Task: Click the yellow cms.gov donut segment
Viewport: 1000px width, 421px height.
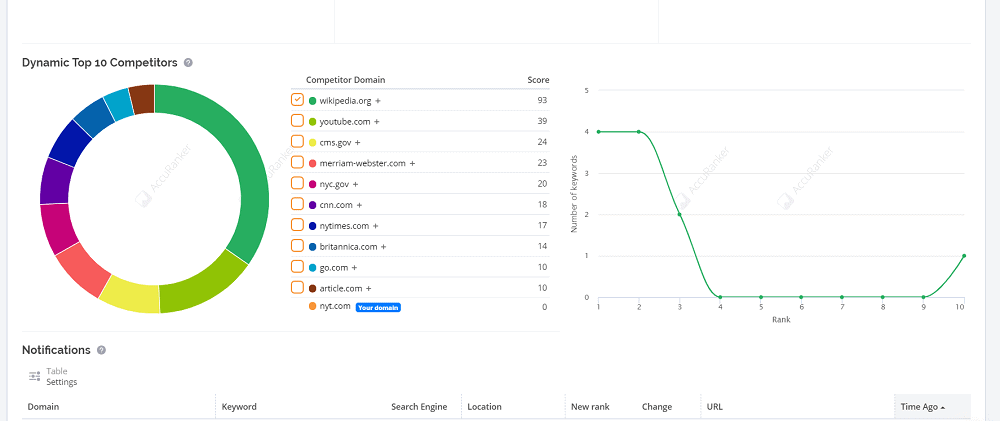Action: (130, 296)
